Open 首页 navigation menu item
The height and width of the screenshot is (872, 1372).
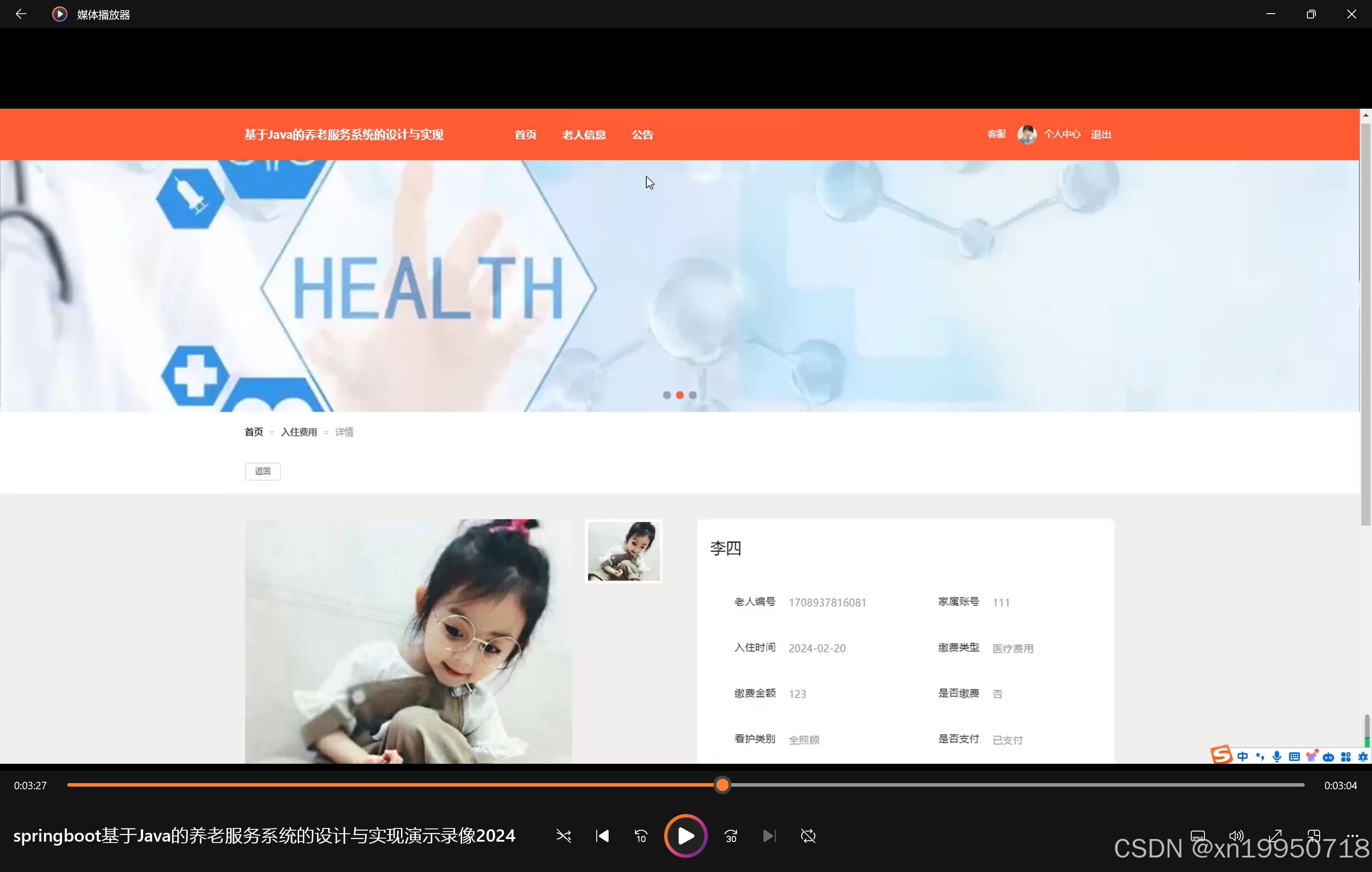point(525,135)
